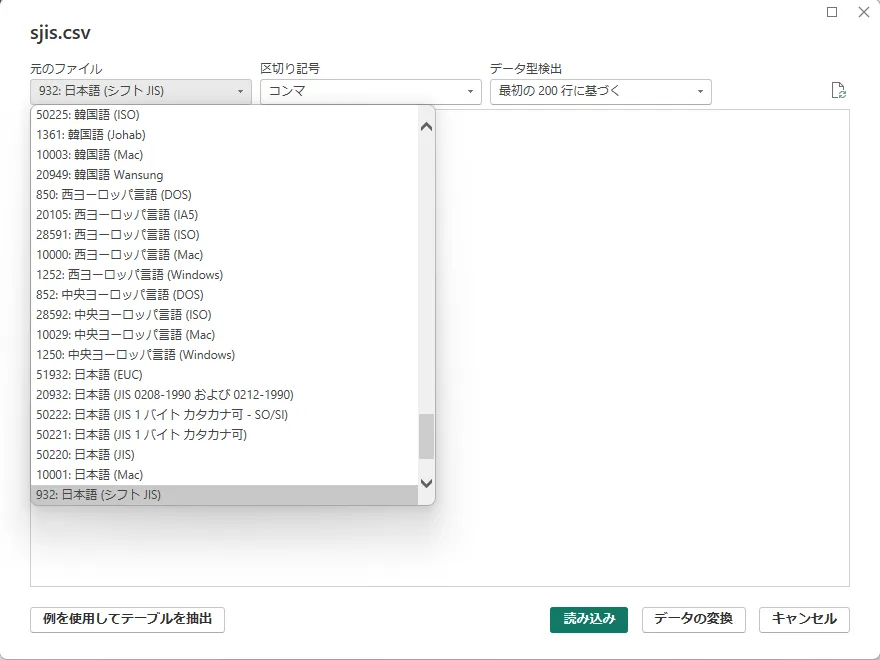The height and width of the screenshot is (660, 880).
Task: Select 50225: 韓国語 (ISO) encoding
Action: (x=224, y=114)
